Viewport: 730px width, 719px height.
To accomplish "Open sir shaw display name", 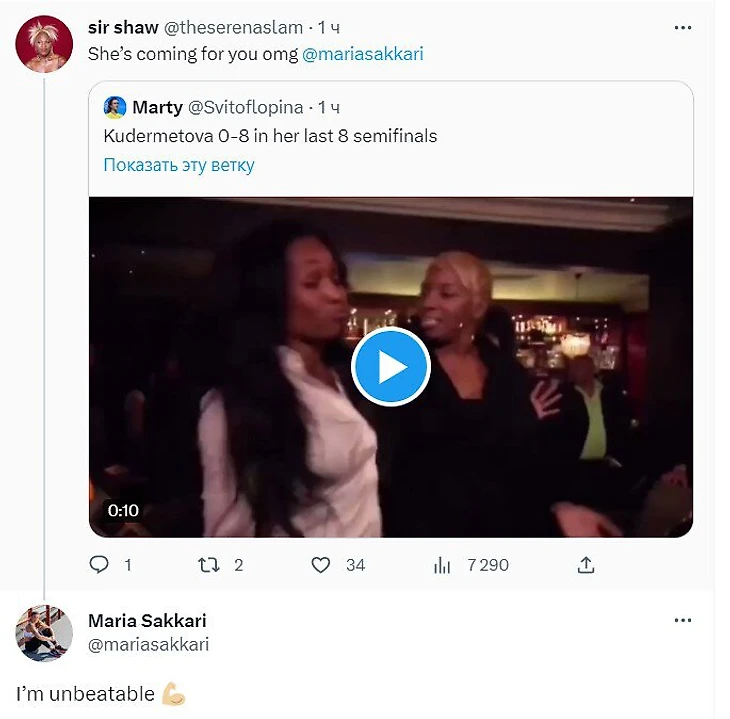I will pyautogui.click(x=123, y=28).
